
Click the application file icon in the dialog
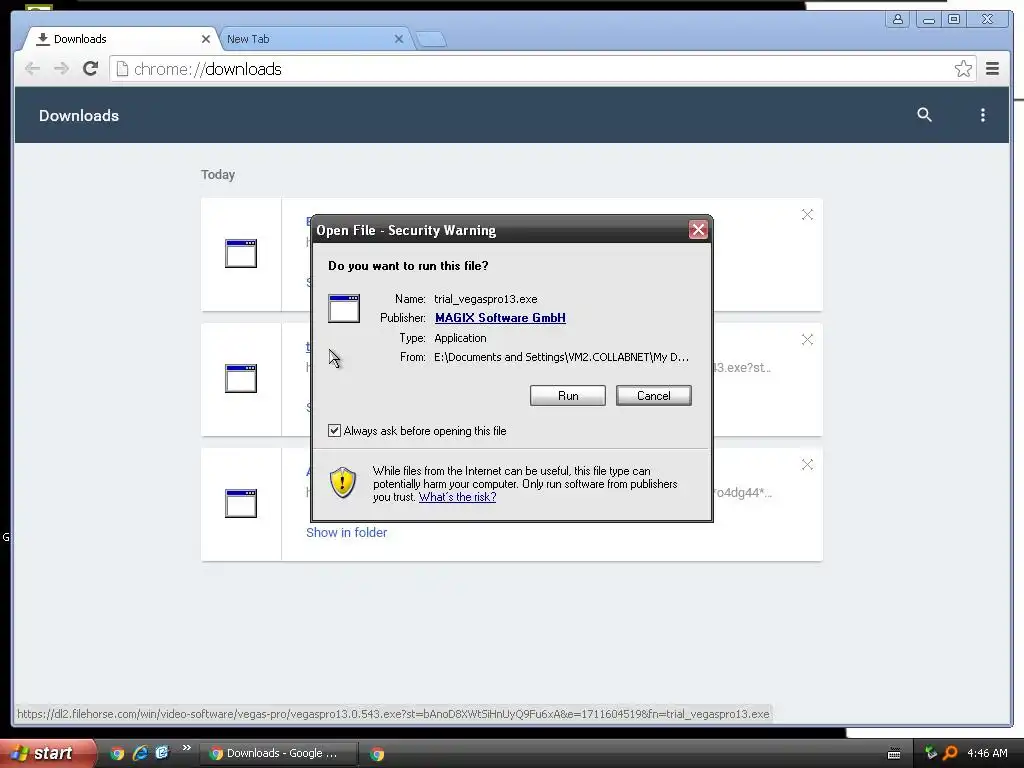[344, 309]
